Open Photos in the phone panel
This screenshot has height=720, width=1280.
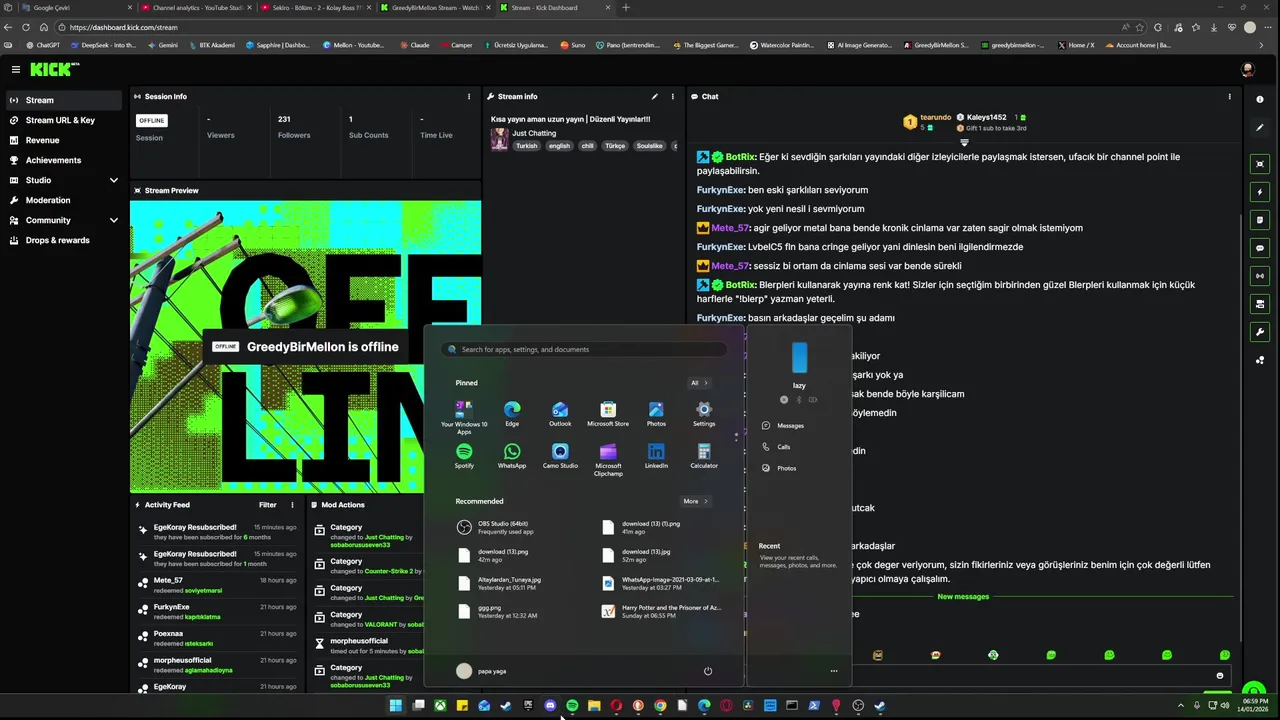[779, 468]
